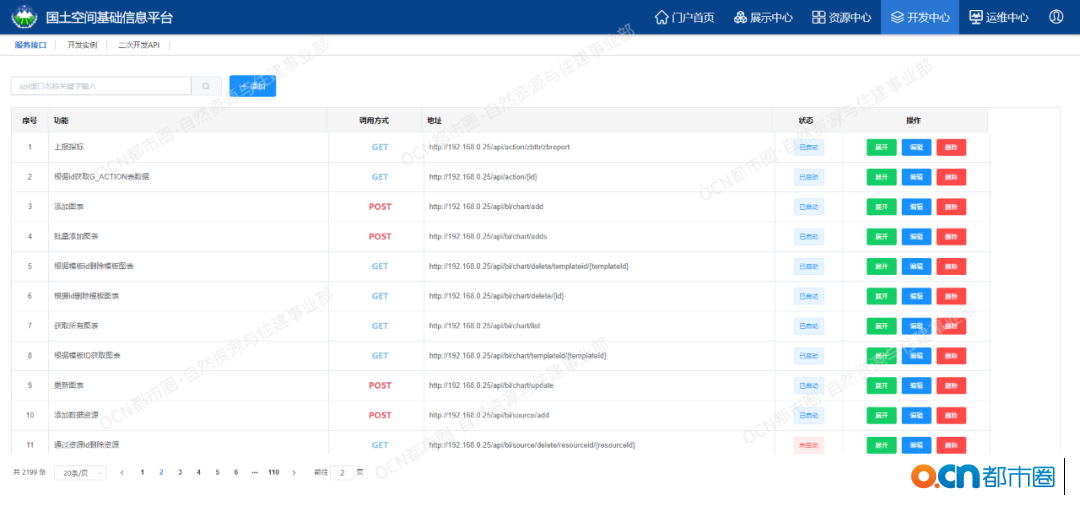
Task: Edit row 10 添加数据资源
Action: click(x=916, y=415)
